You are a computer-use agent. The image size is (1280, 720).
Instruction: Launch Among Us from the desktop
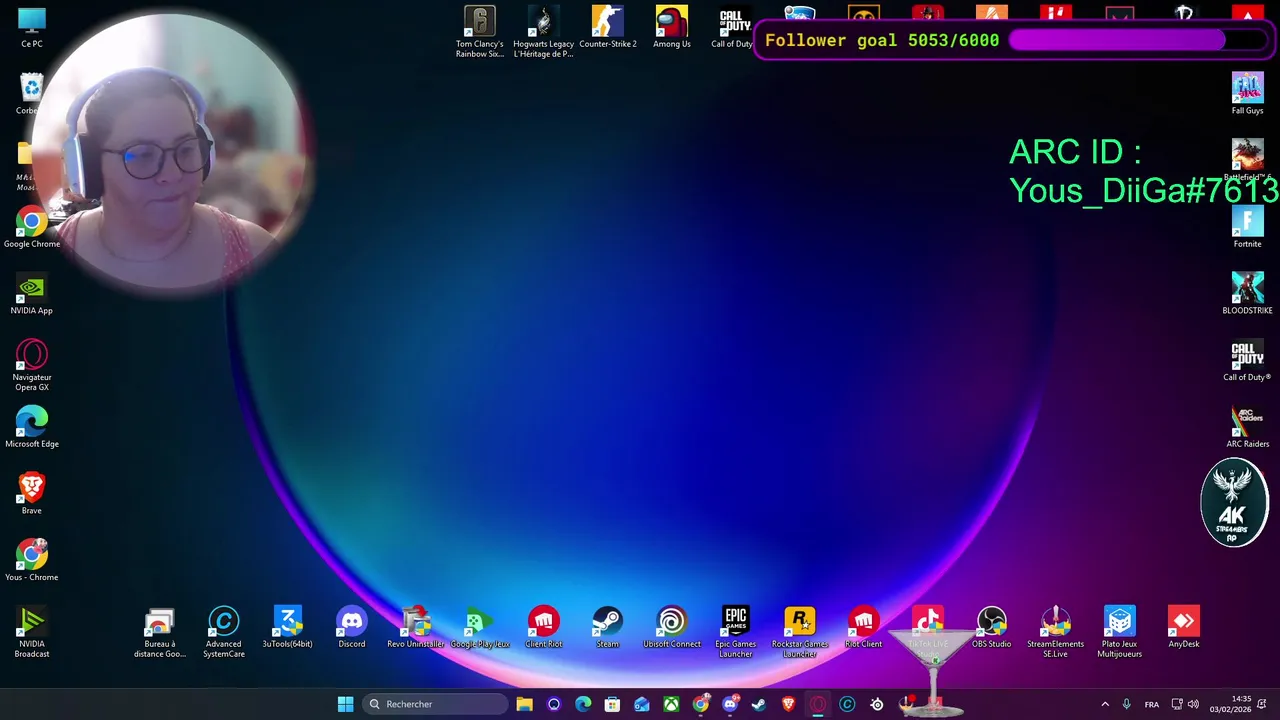click(672, 28)
